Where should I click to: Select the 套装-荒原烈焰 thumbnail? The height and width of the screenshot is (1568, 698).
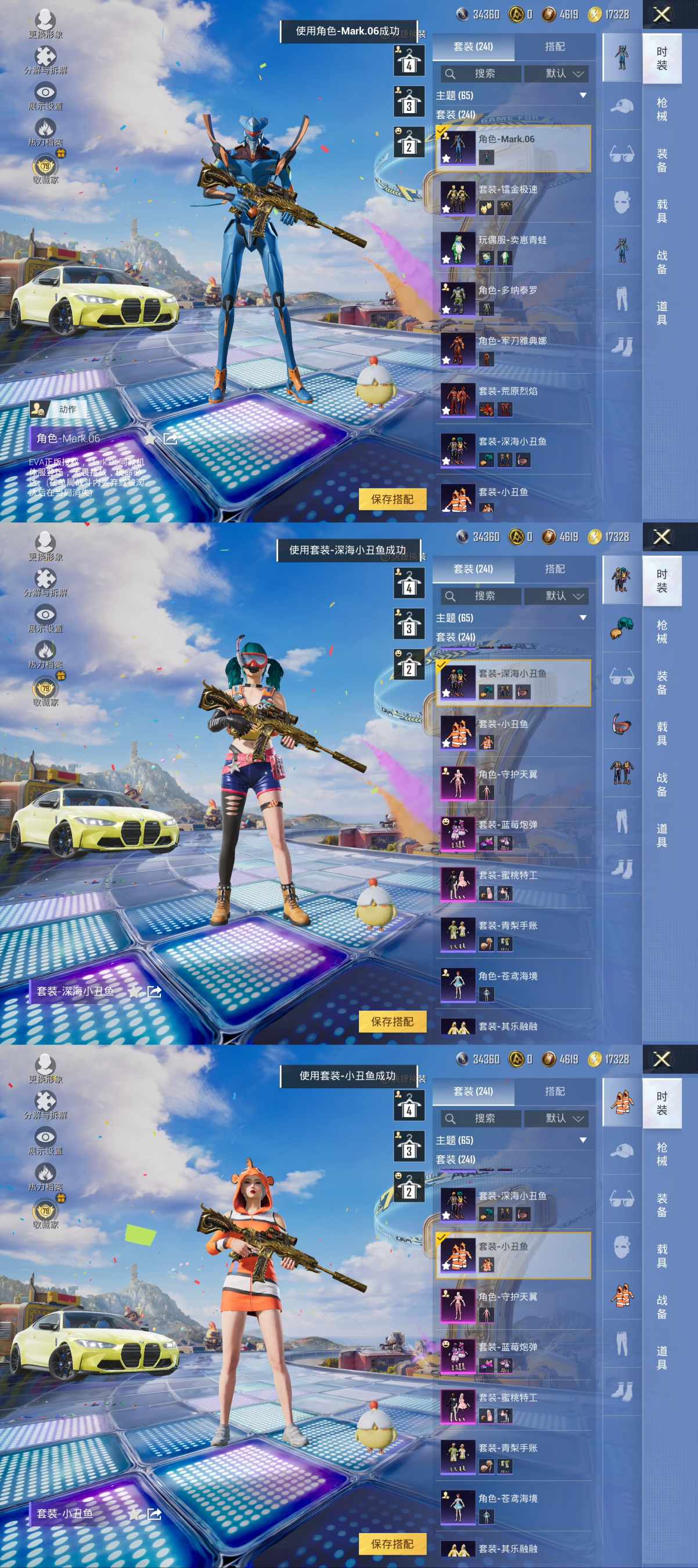coord(458,400)
